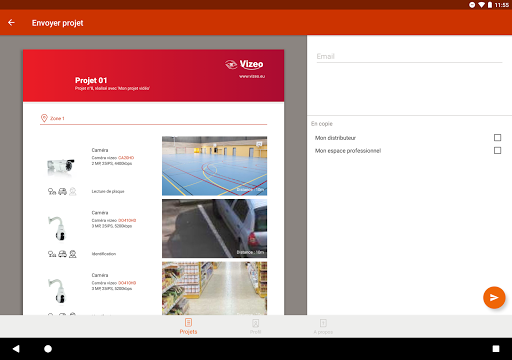This screenshot has height=360, width=512.
Task: Select the sports hall camera preview
Action: [x=214, y=166]
